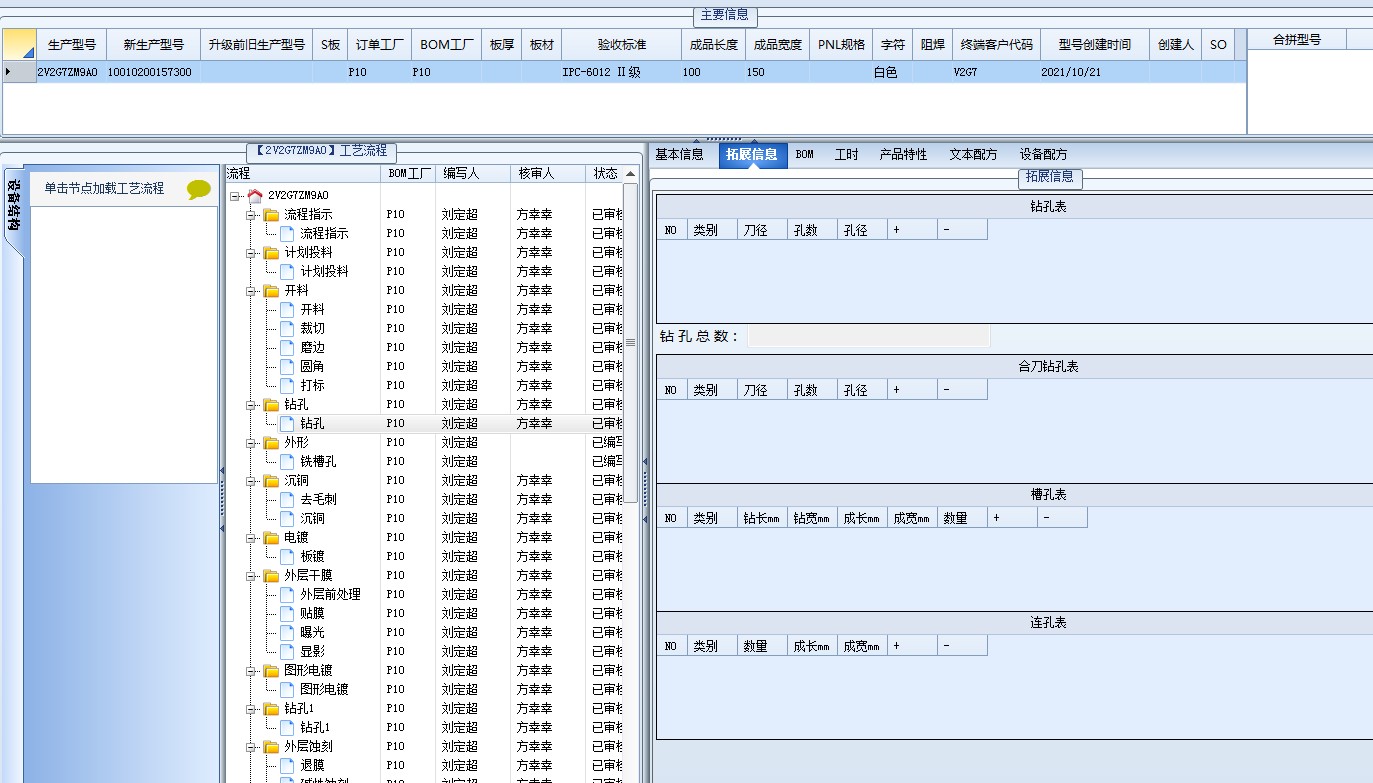1373x783 pixels.
Task: Collapse the root node 2V2G7ZM9A0
Action: click(235, 196)
